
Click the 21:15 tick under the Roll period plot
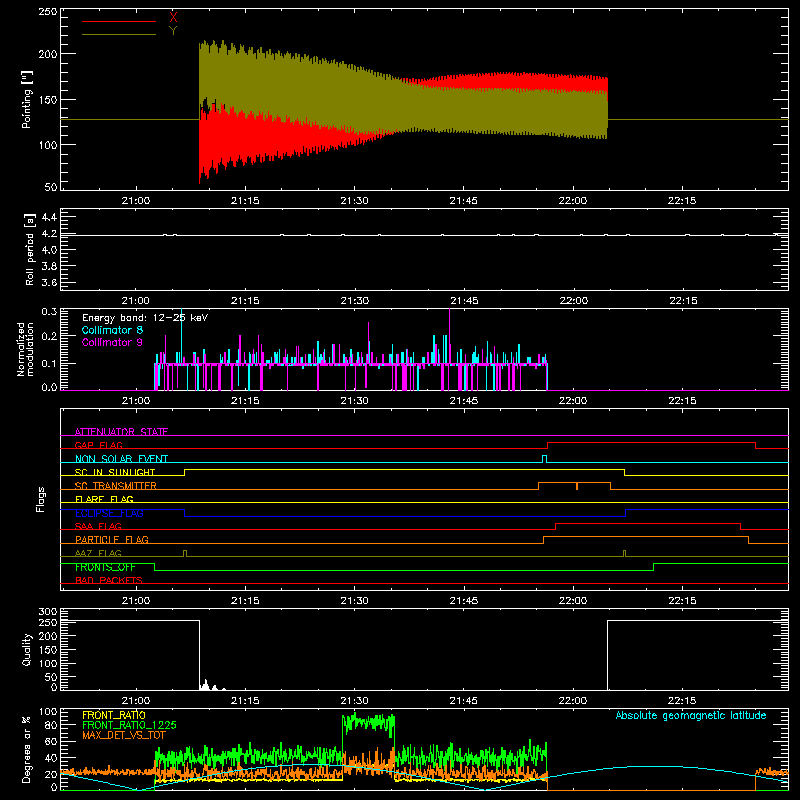[x=245, y=301]
